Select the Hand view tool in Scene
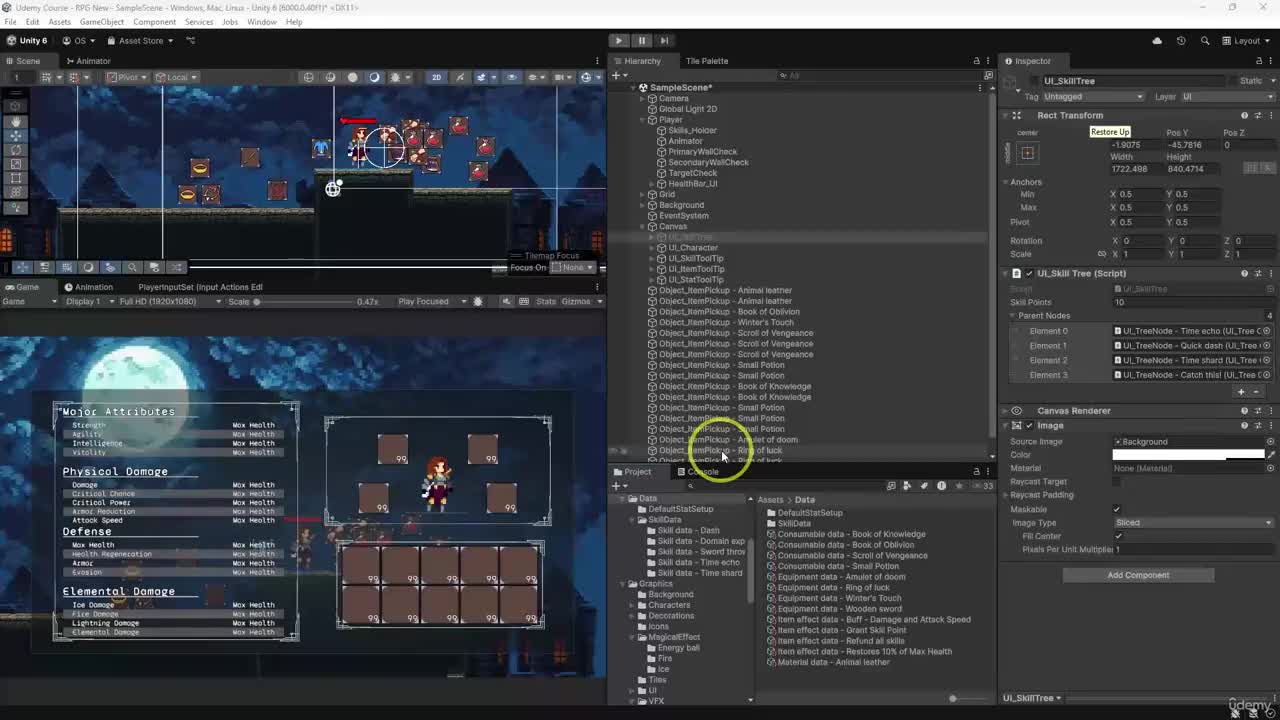Image resolution: width=1280 pixels, height=720 pixels. click(16, 121)
